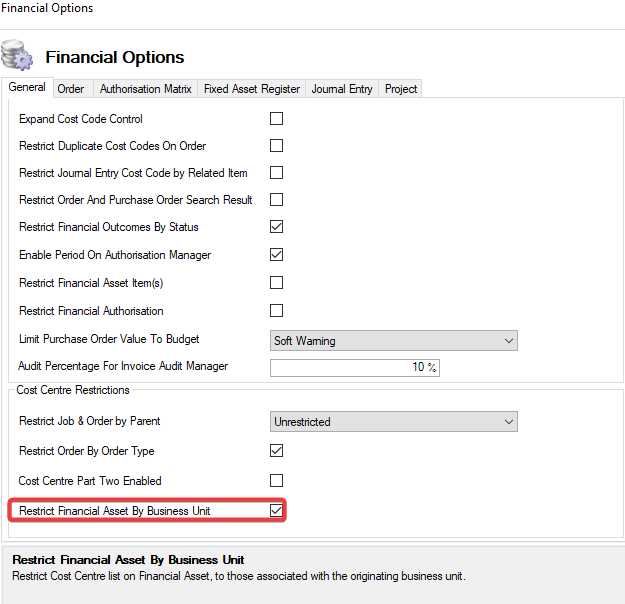Uncheck Restrict Order By Order Type
The height and width of the screenshot is (604, 625).
coord(277,451)
